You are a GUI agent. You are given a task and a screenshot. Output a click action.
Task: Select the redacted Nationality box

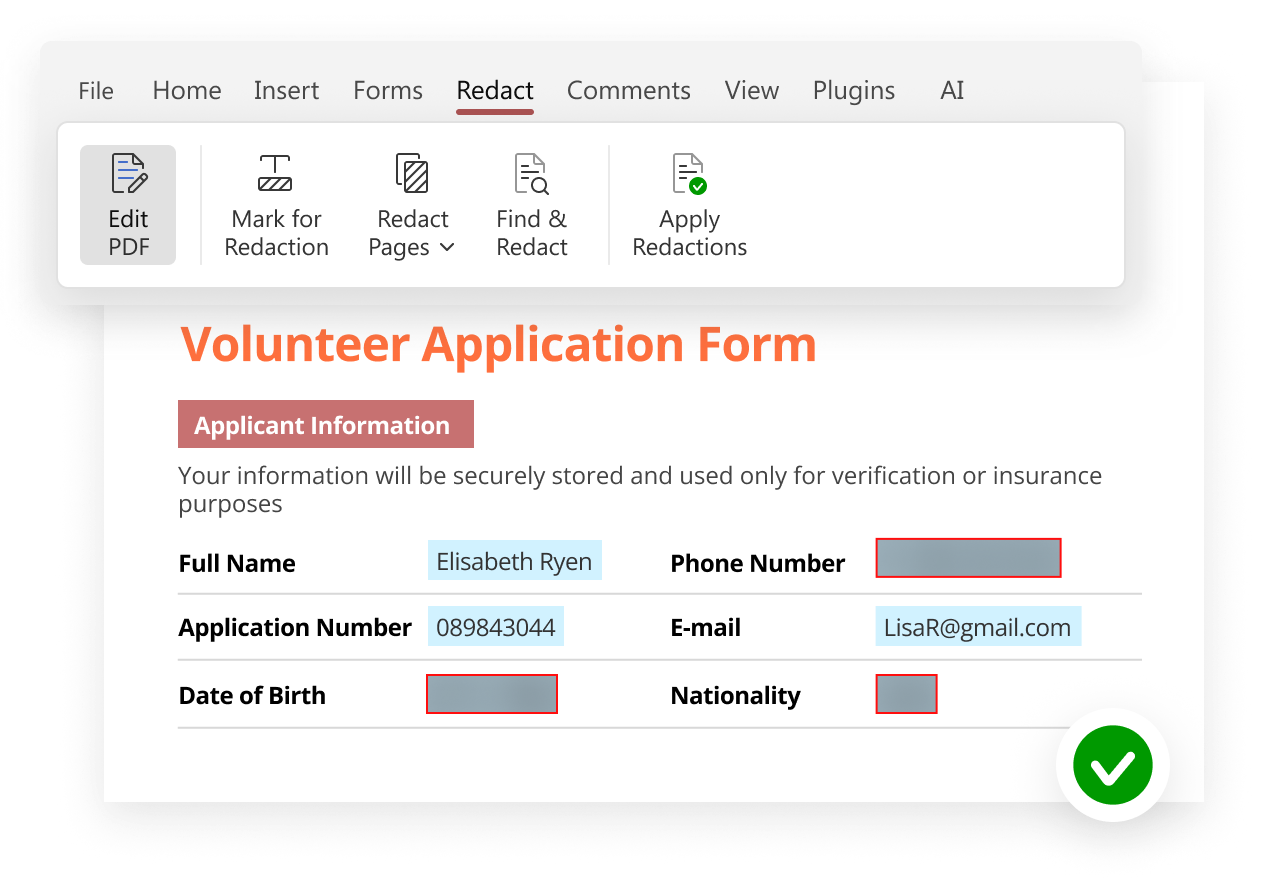coord(906,694)
